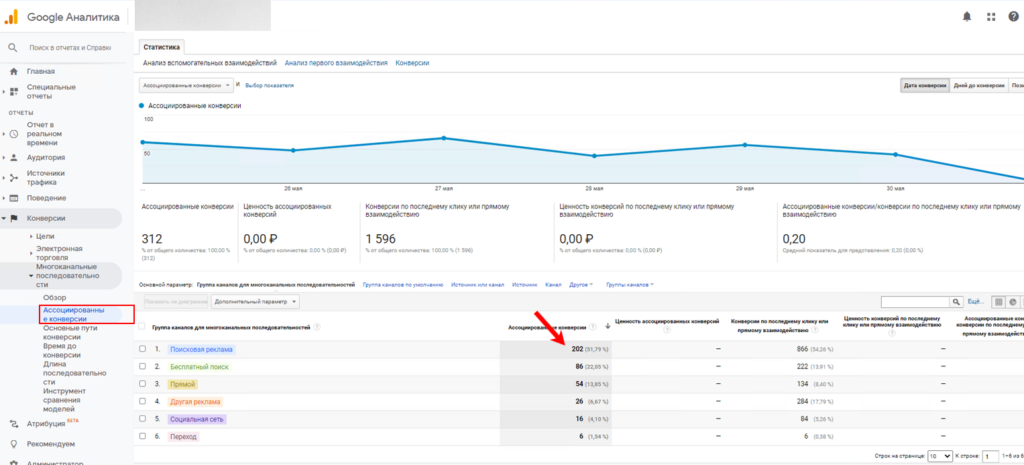Click the Другая реклама orange channel label
Screen dimensions: 1024x465
click(x=192, y=401)
